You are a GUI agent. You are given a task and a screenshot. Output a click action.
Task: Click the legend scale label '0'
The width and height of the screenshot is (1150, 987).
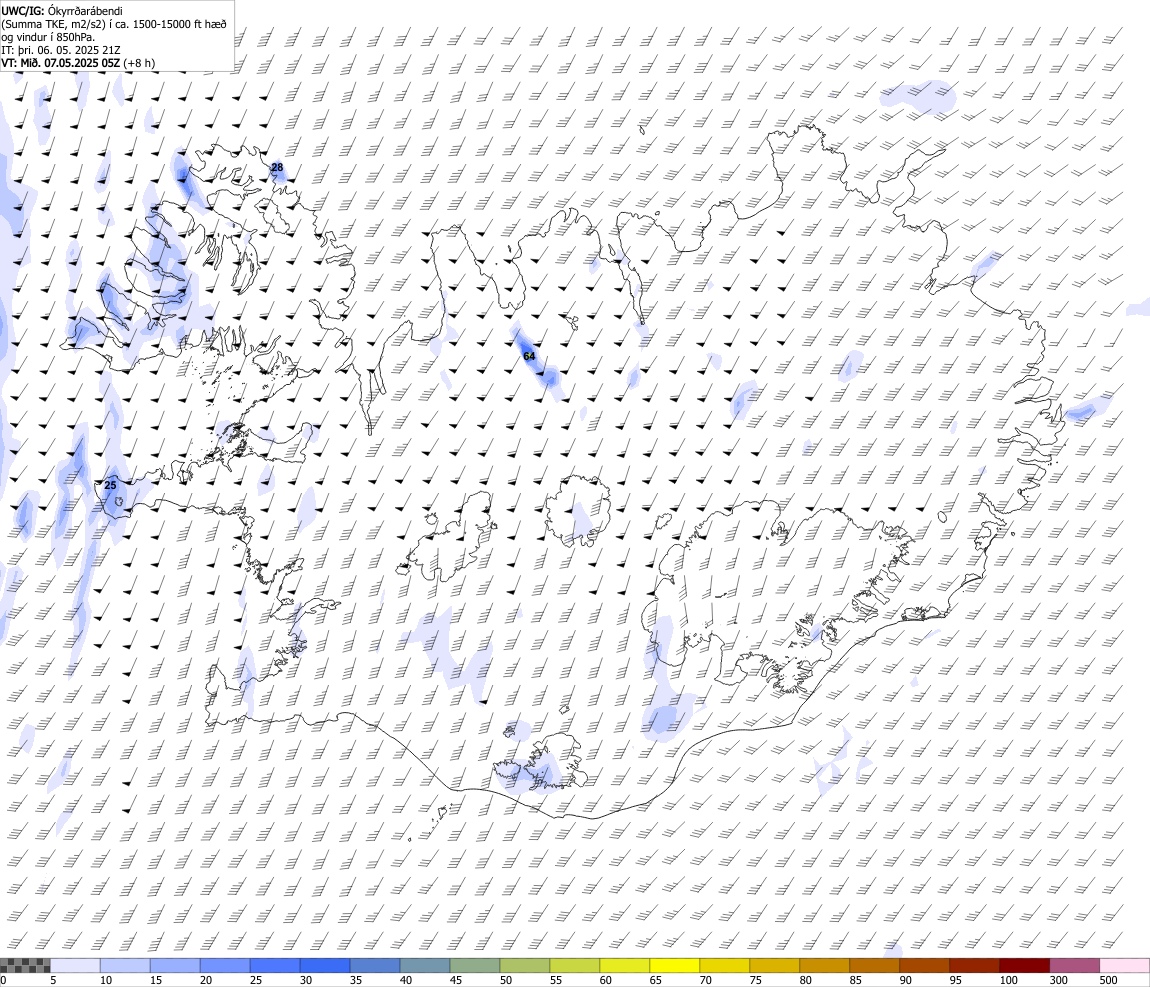click(x=3, y=980)
